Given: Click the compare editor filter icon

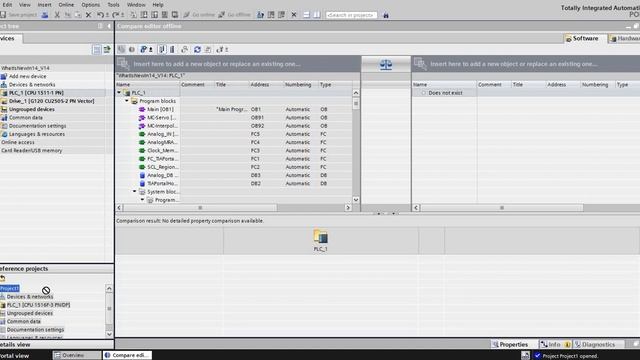Looking at the screenshot, I should pos(144,49).
